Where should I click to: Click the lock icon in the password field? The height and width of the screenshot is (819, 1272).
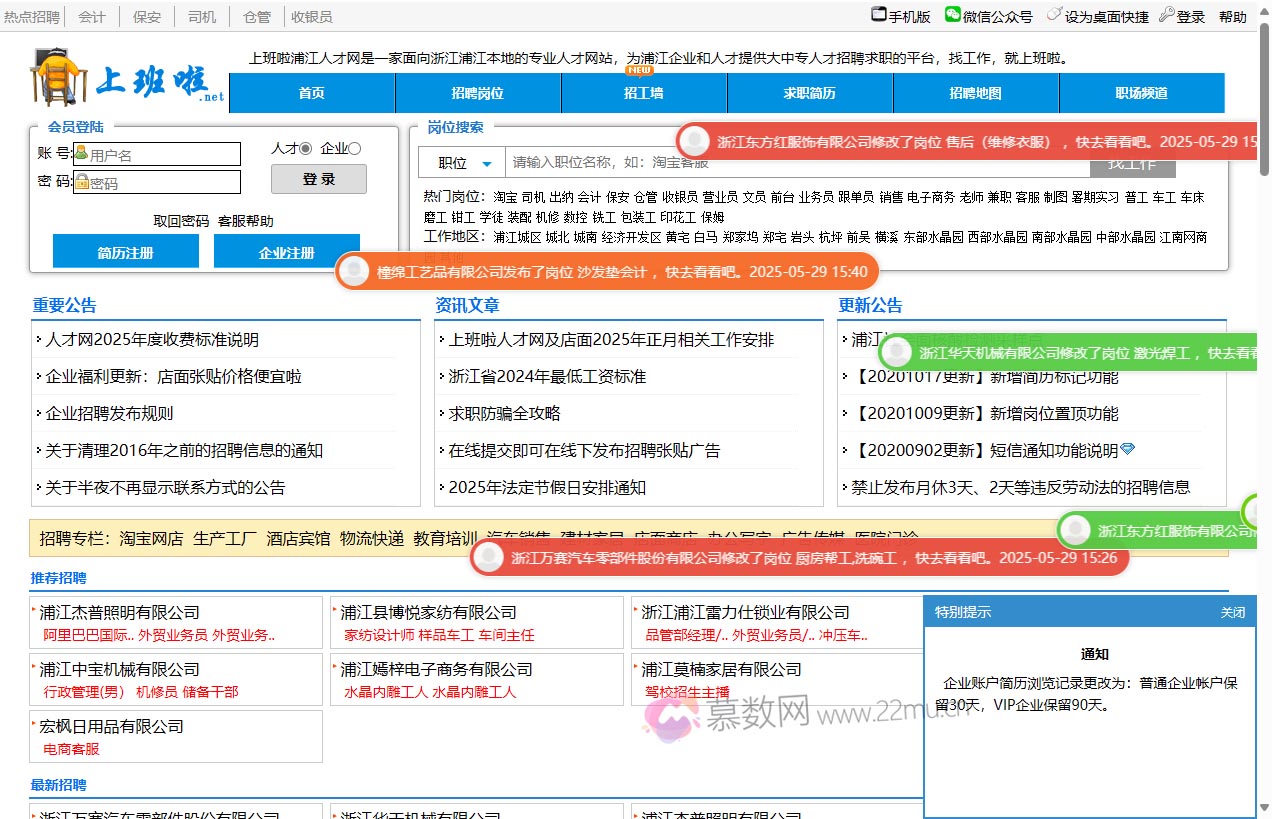pos(82,182)
